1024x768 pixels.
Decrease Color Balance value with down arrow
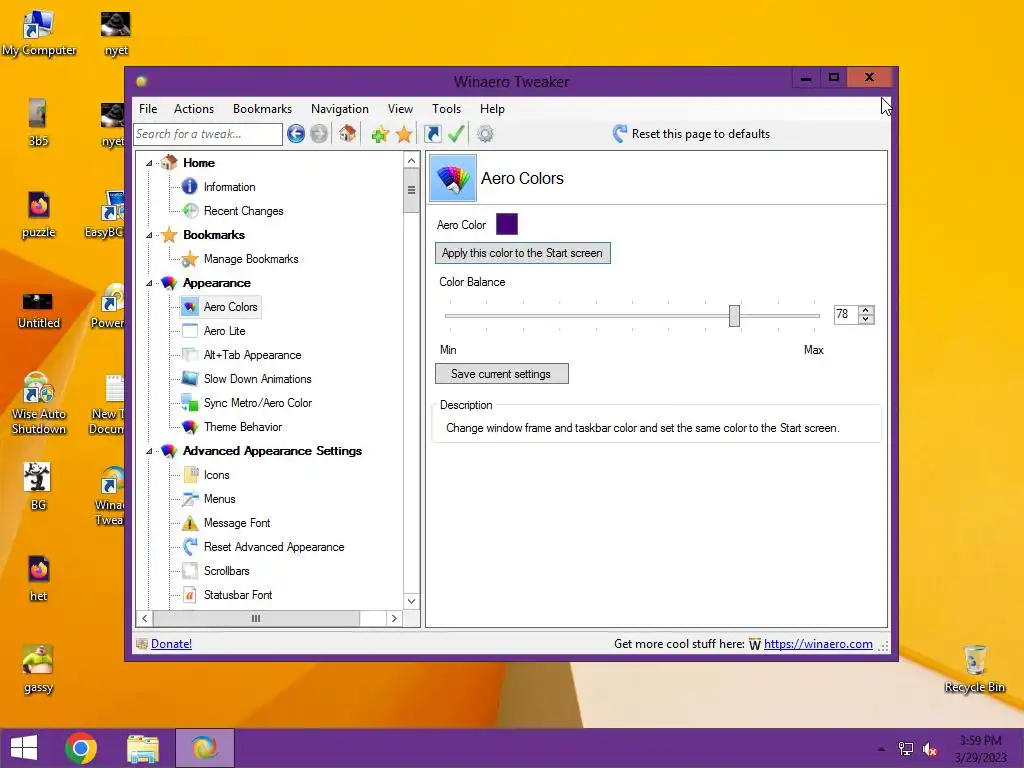pyautogui.click(x=866, y=319)
